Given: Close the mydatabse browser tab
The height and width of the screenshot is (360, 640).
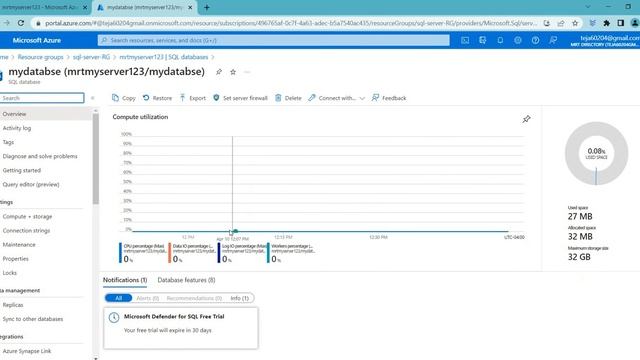Looking at the screenshot, I should [190, 7].
